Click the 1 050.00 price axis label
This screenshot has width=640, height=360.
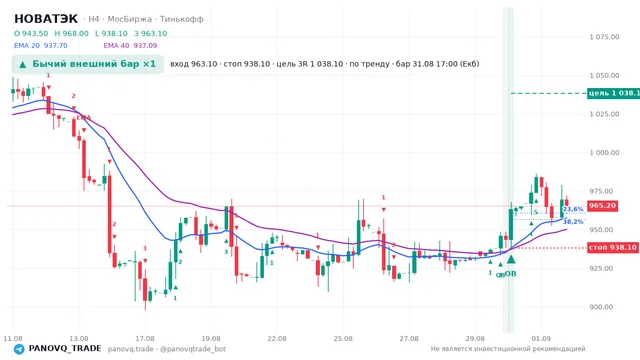(604, 76)
